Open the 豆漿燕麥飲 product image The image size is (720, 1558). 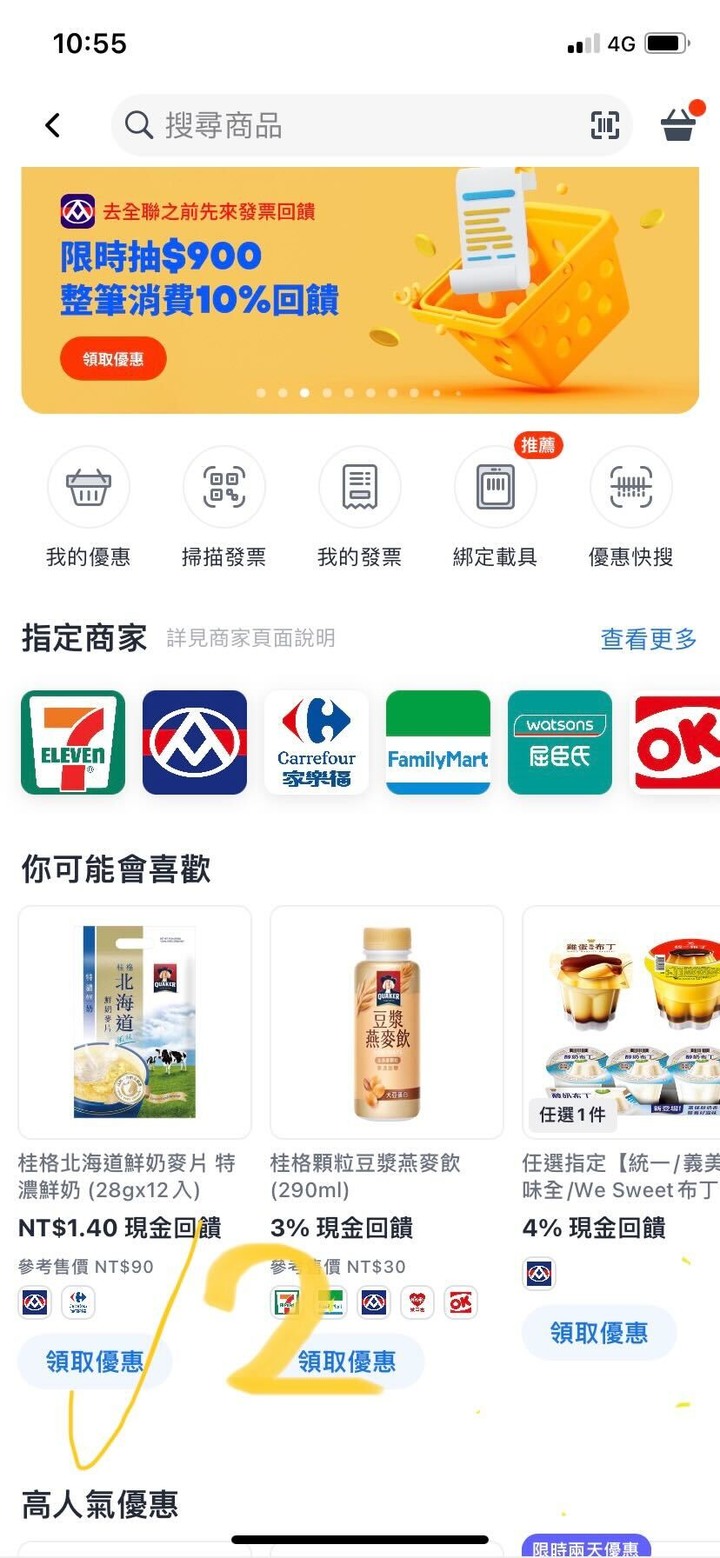click(387, 1022)
